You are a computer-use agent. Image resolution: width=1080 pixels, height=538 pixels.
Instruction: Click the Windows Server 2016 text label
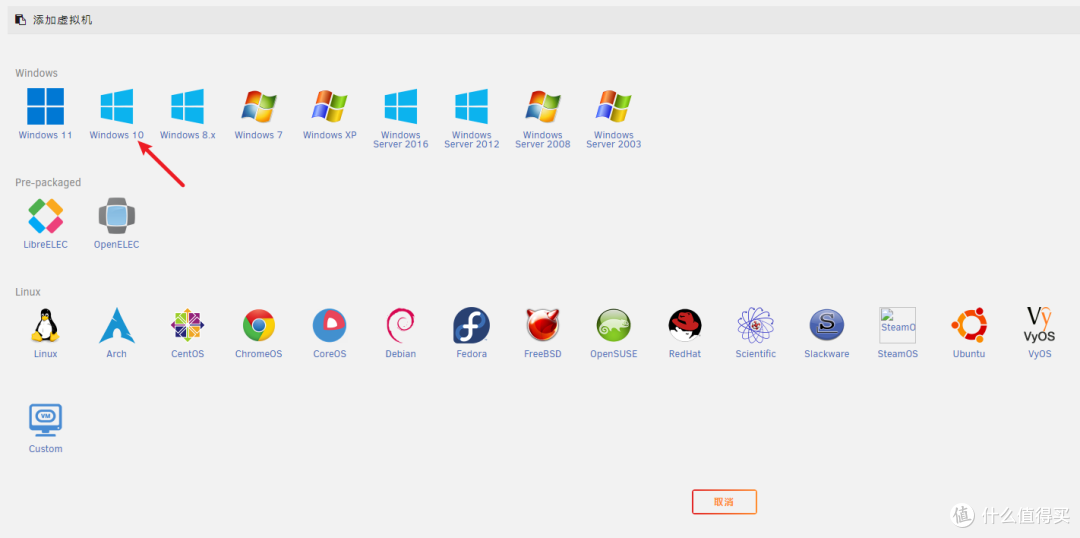pyautogui.click(x=401, y=140)
